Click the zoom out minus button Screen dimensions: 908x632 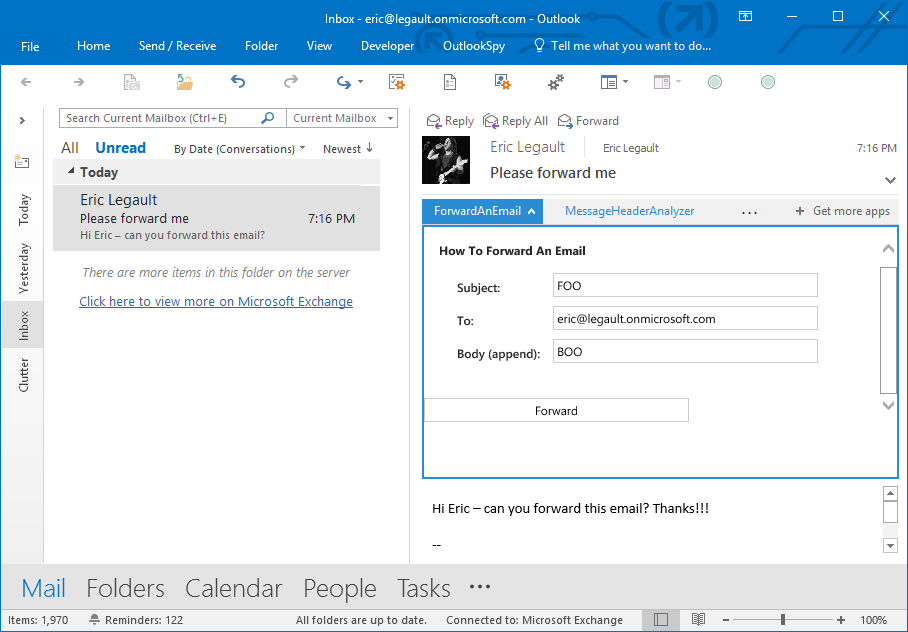[x=726, y=620]
